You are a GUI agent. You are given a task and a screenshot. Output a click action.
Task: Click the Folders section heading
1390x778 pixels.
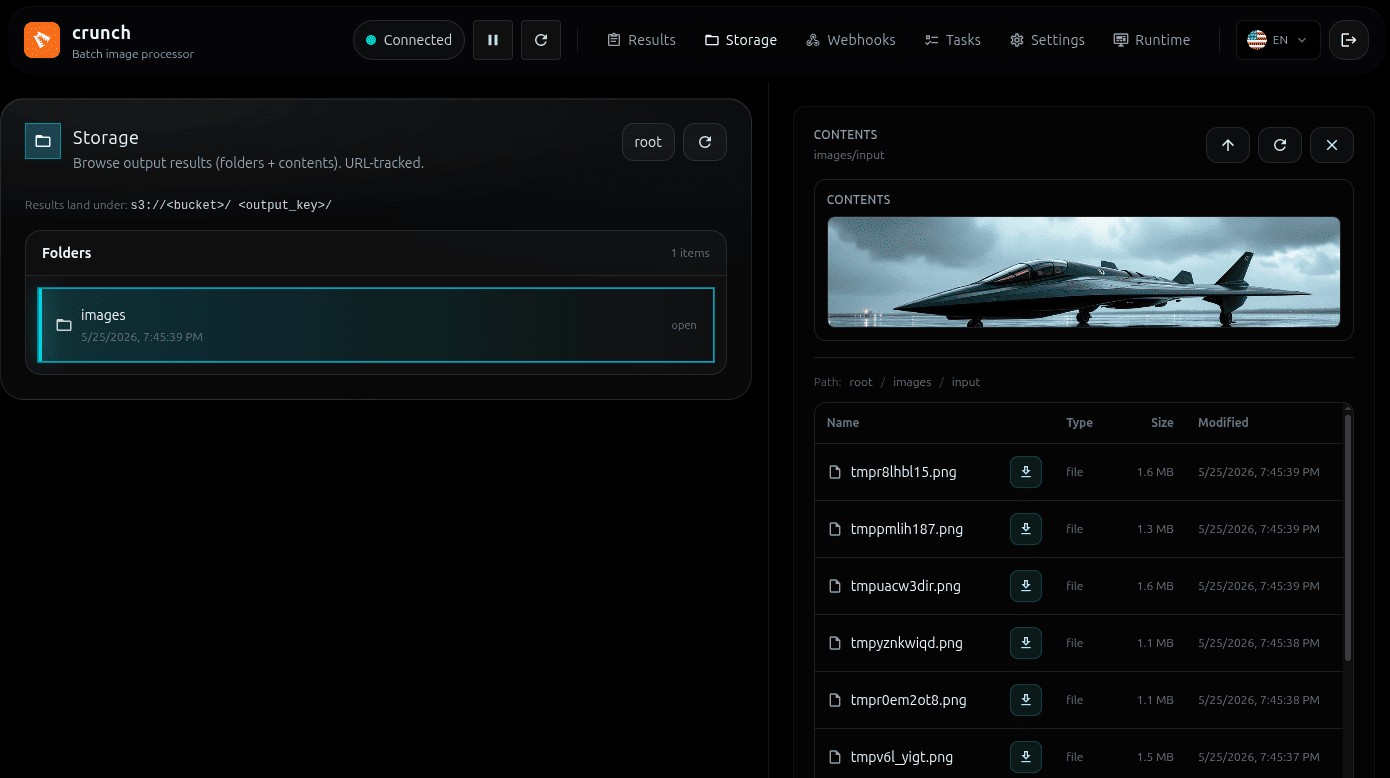tap(67, 253)
